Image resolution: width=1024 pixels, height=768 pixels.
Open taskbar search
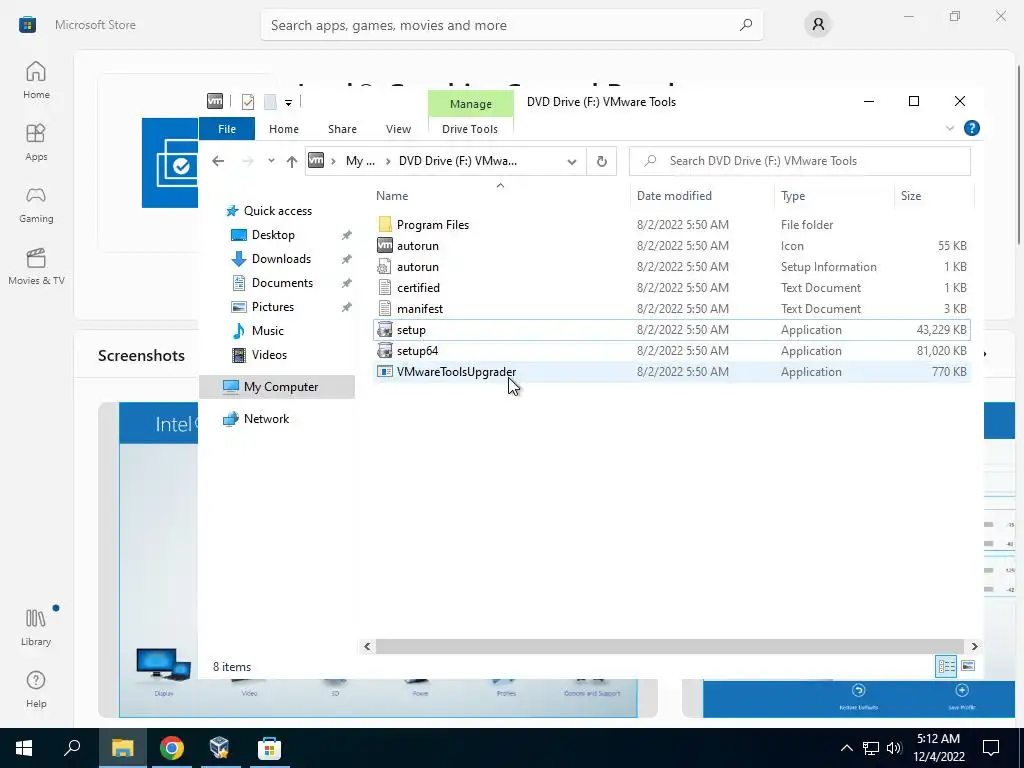[x=72, y=748]
